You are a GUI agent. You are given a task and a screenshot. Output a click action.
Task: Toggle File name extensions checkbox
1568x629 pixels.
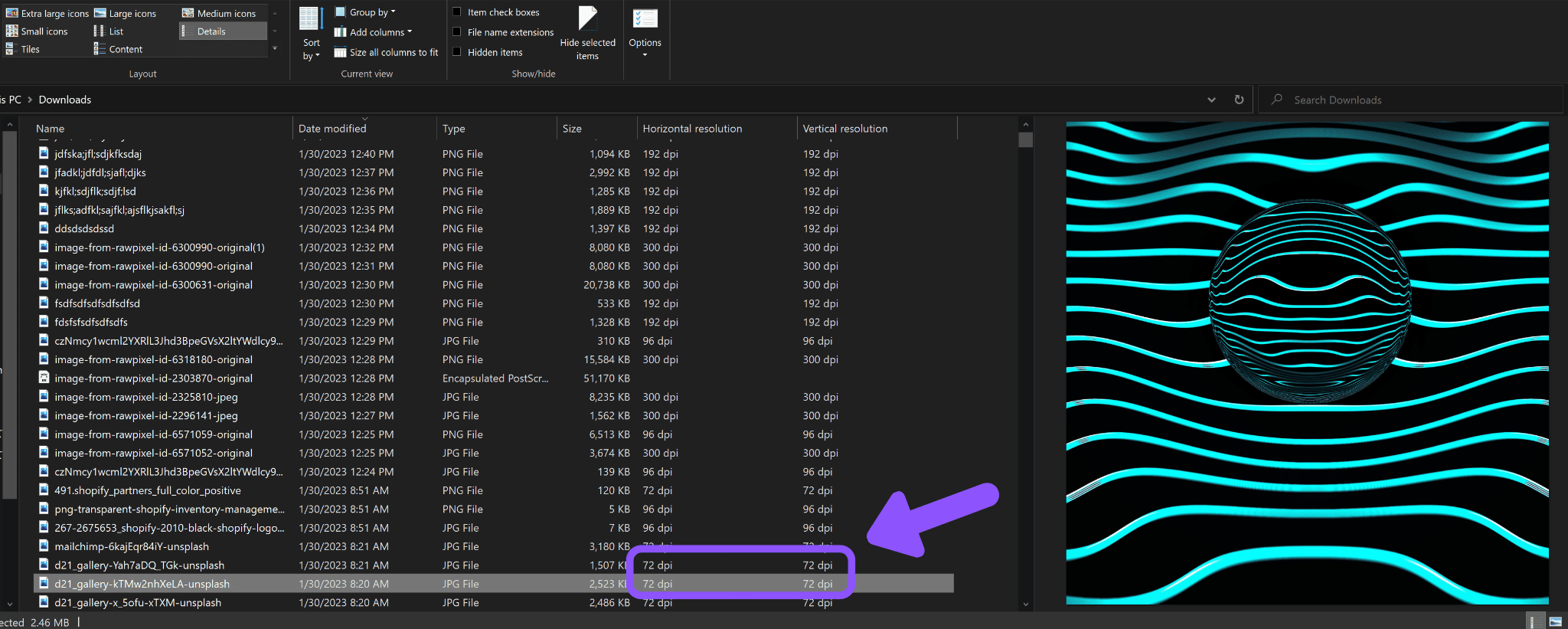click(503, 32)
